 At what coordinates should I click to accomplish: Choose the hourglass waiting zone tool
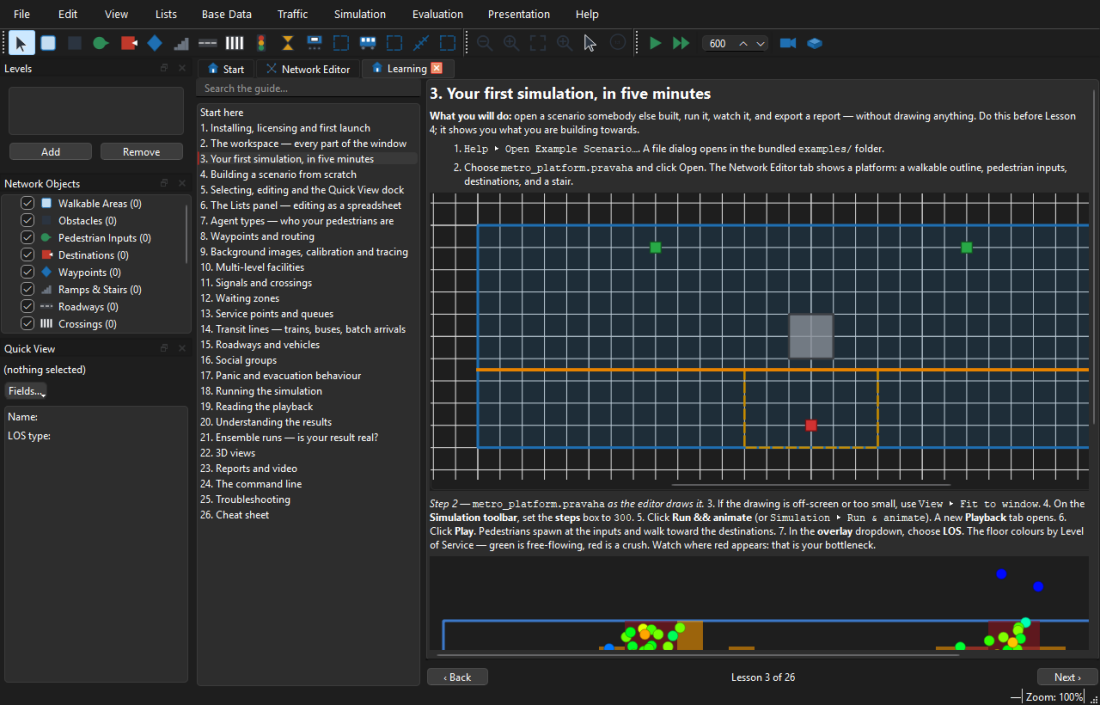pyautogui.click(x=288, y=43)
